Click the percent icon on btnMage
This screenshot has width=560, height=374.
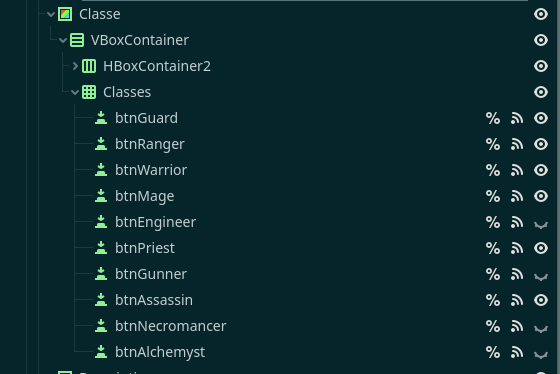[x=493, y=196]
